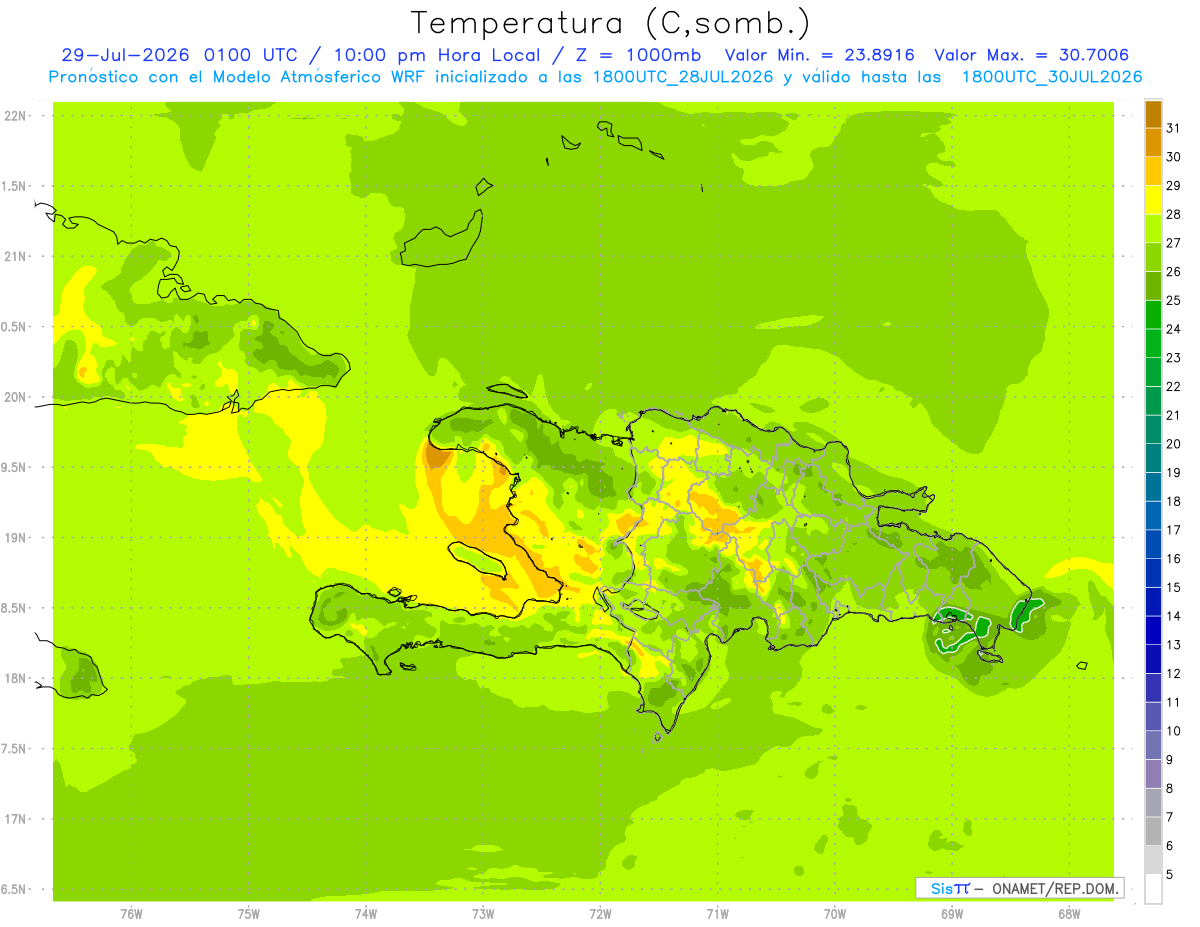The image size is (1200, 927).
Task: Click the "71W" longitude axis label
Action: [717, 913]
